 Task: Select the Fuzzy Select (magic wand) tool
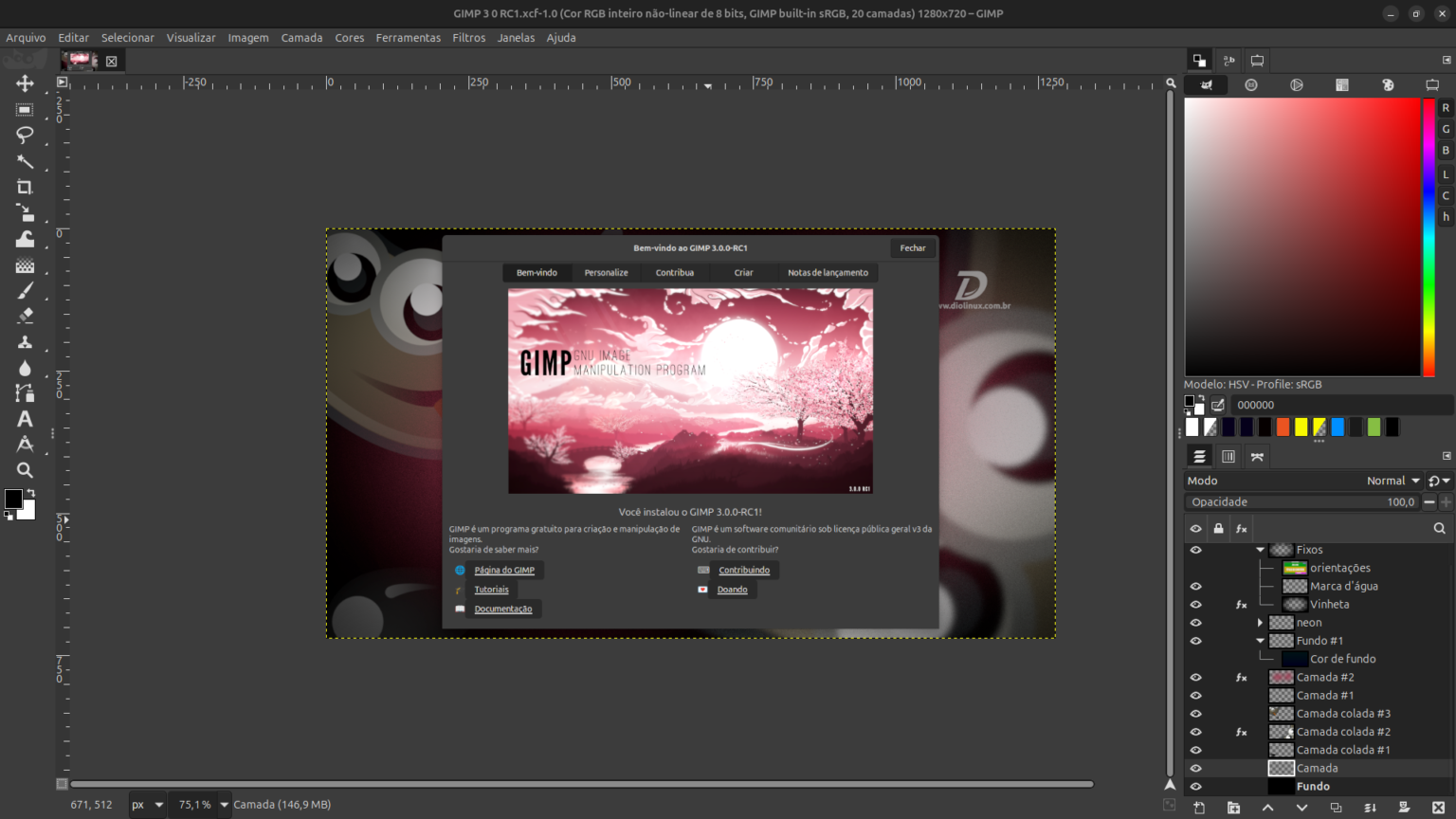26,161
